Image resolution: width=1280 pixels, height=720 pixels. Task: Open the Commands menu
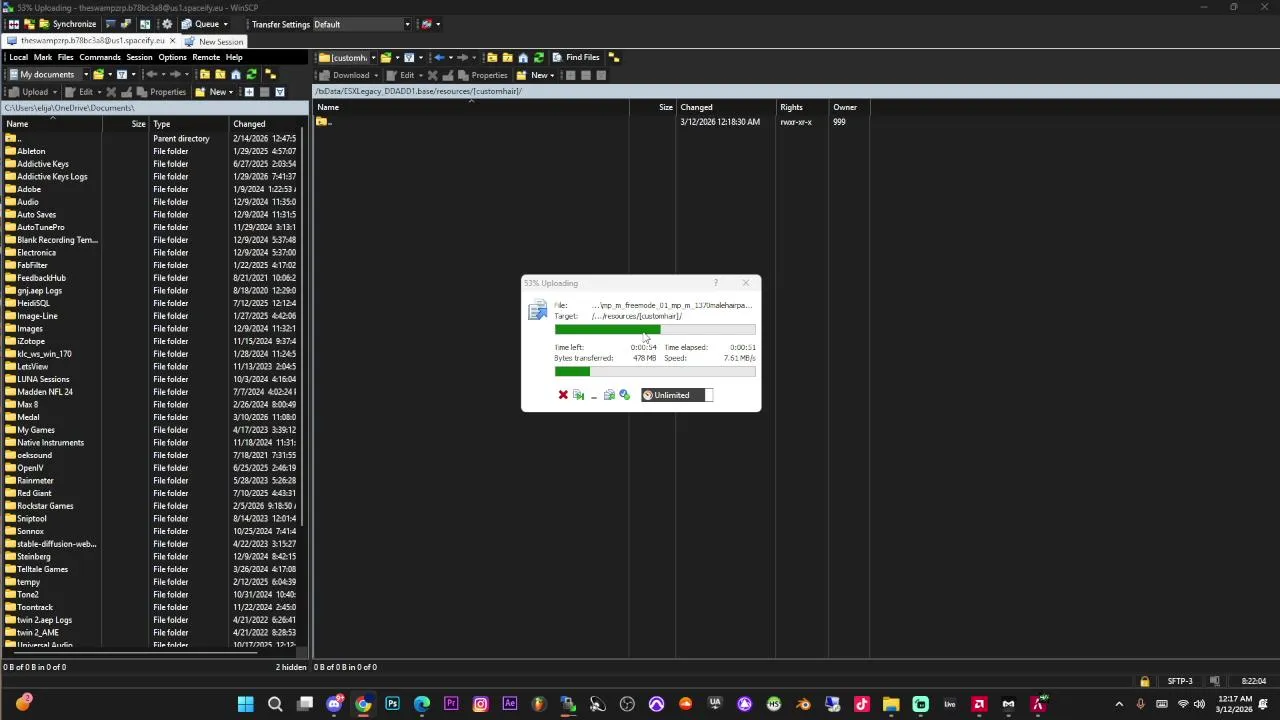tap(100, 57)
